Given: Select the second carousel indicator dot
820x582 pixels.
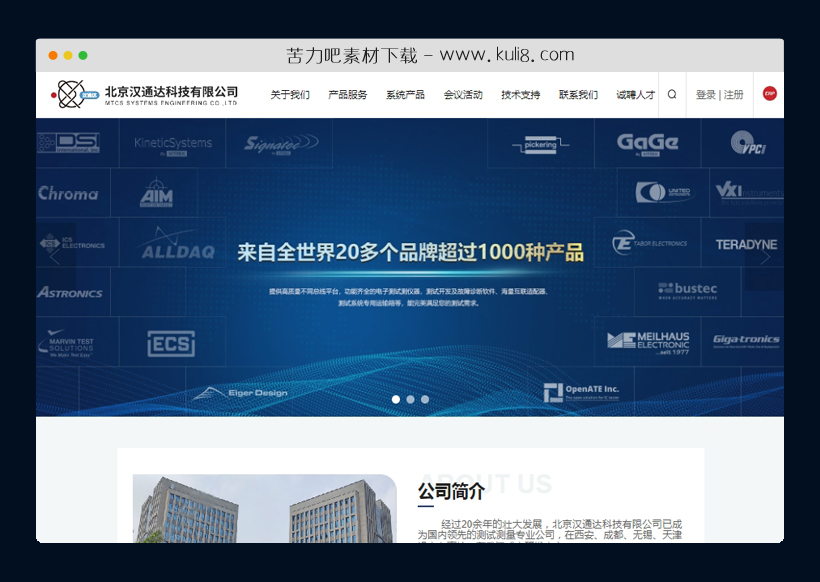Looking at the screenshot, I should (409, 398).
